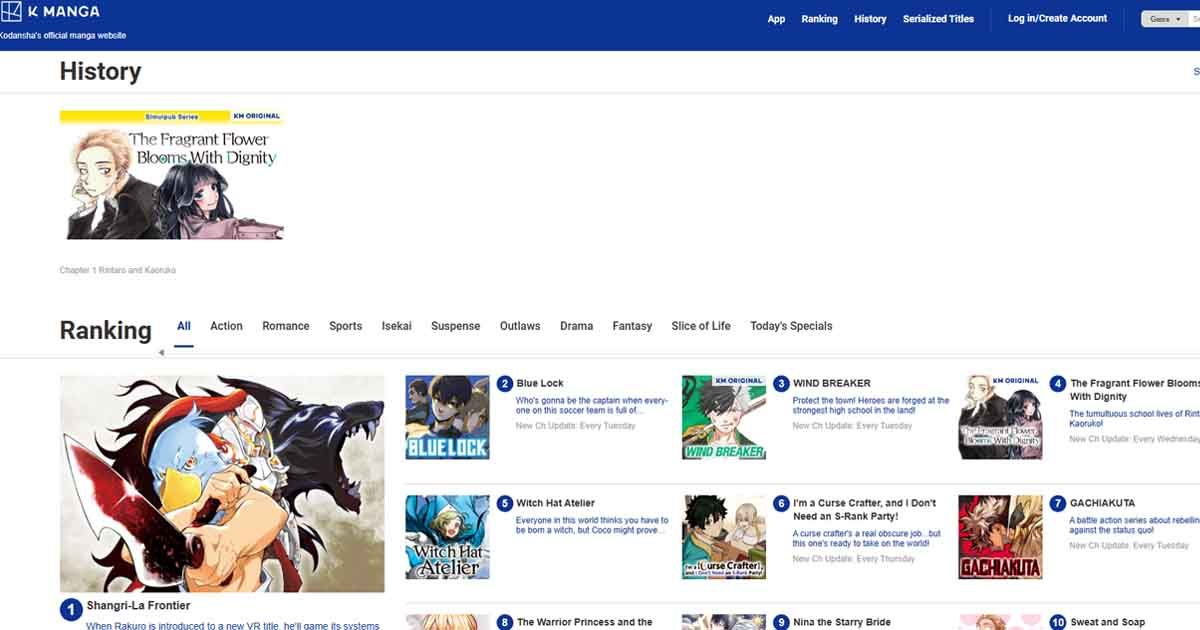Switch to the Suspense ranking tab
The height and width of the screenshot is (630, 1200).
click(456, 326)
